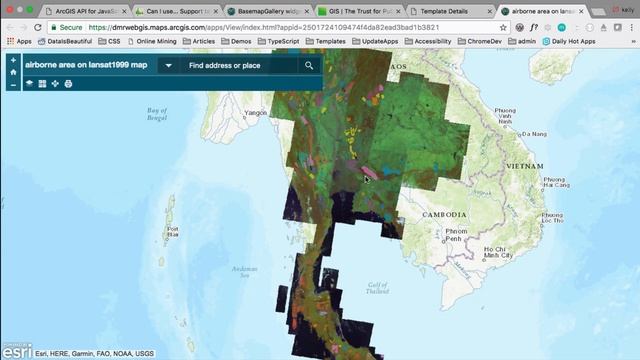Open the TypeScript bookmarks folder
Viewport: 640px width, 360px height.
point(278,41)
